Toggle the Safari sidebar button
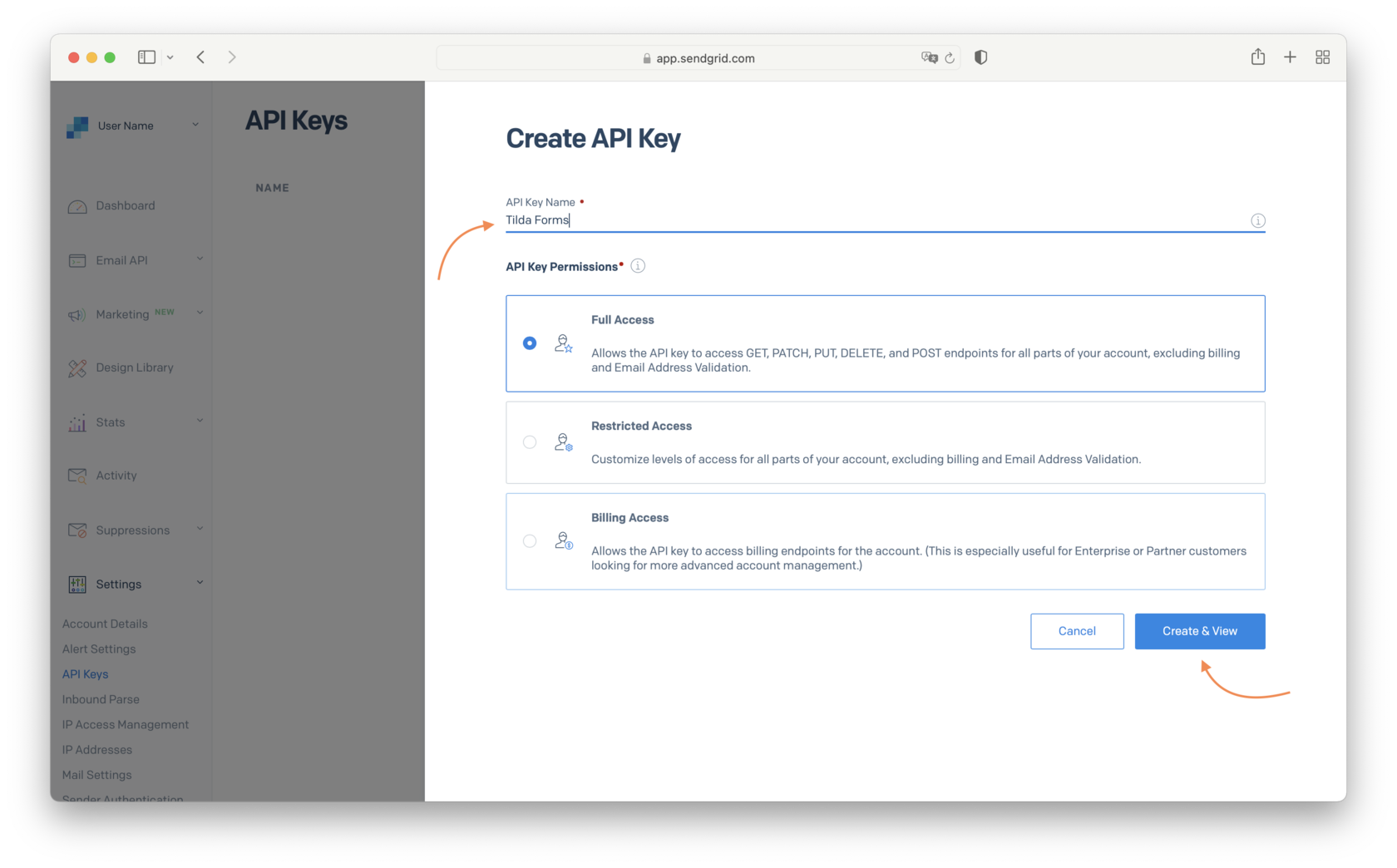The image size is (1397, 868). coord(147,57)
